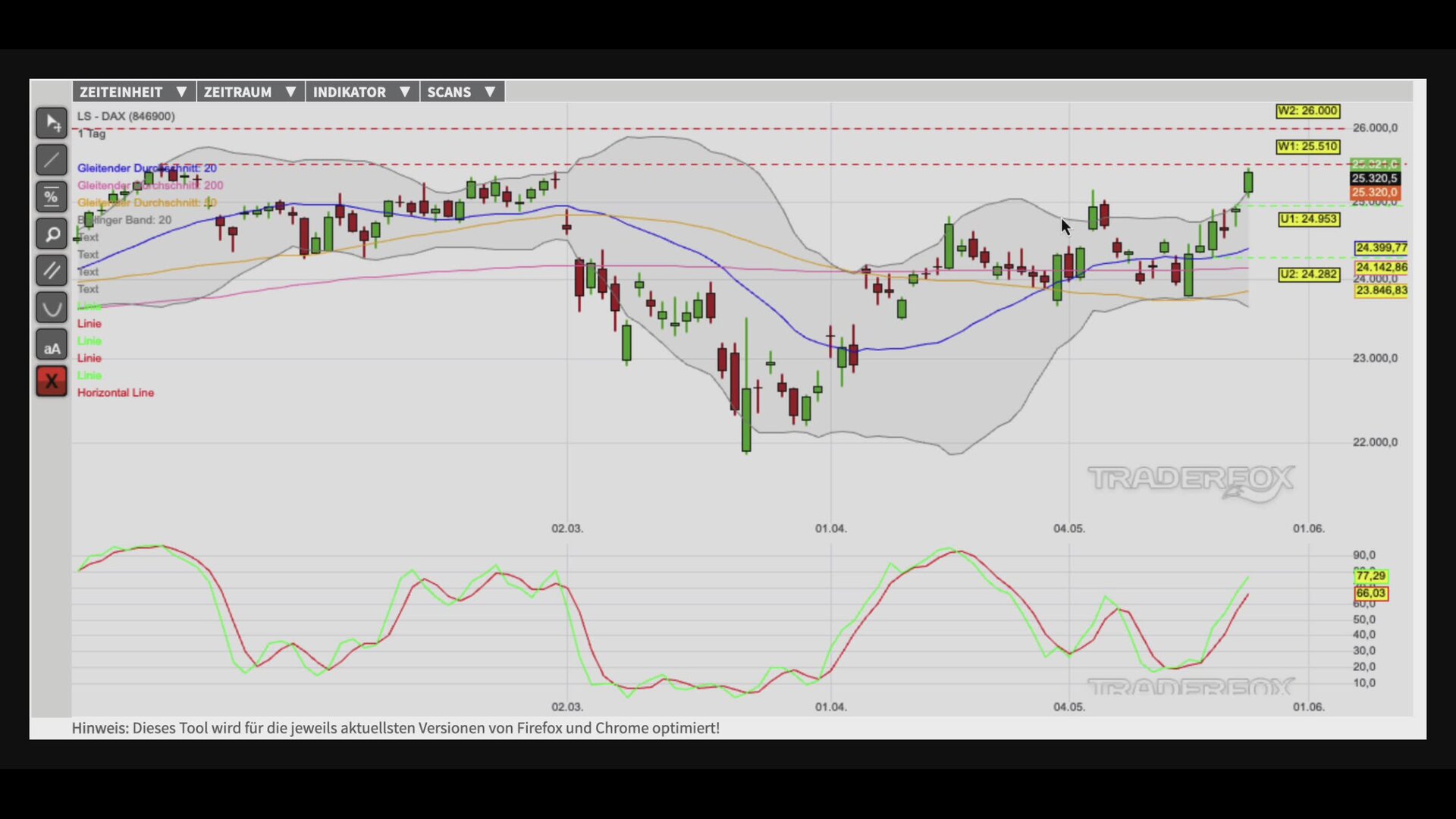This screenshot has width=1456, height=819.
Task: Click the Bollinger Band: 20 legend entry
Action: click(124, 220)
